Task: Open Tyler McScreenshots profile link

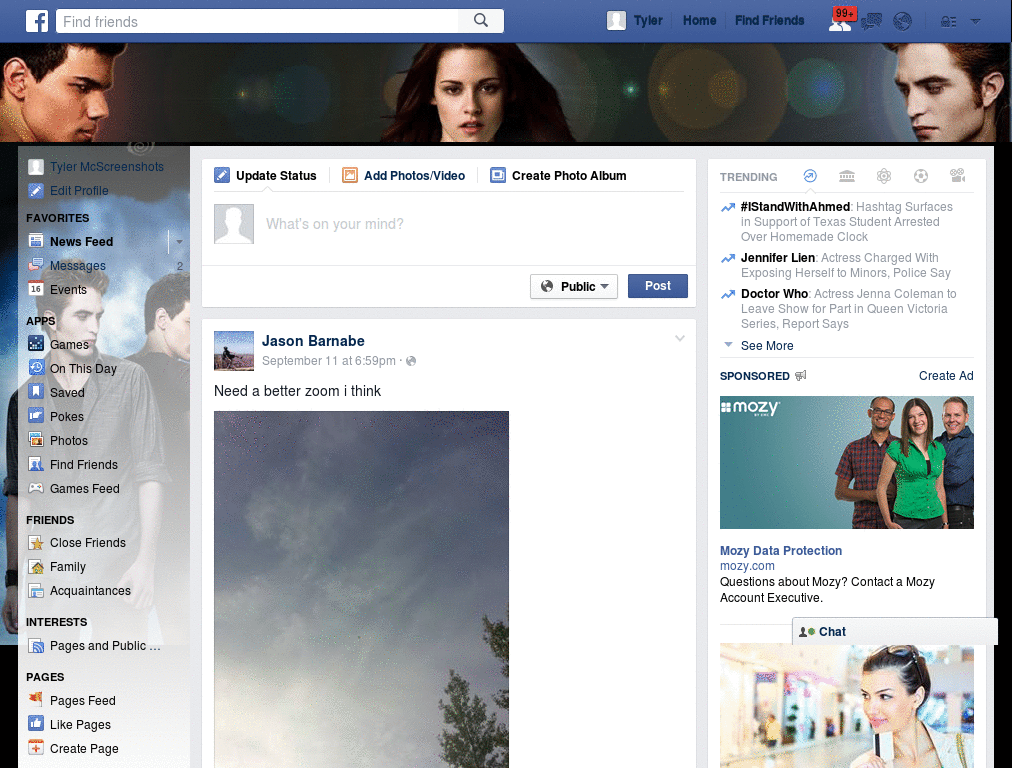Action: pyautogui.click(x=106, y=167)
